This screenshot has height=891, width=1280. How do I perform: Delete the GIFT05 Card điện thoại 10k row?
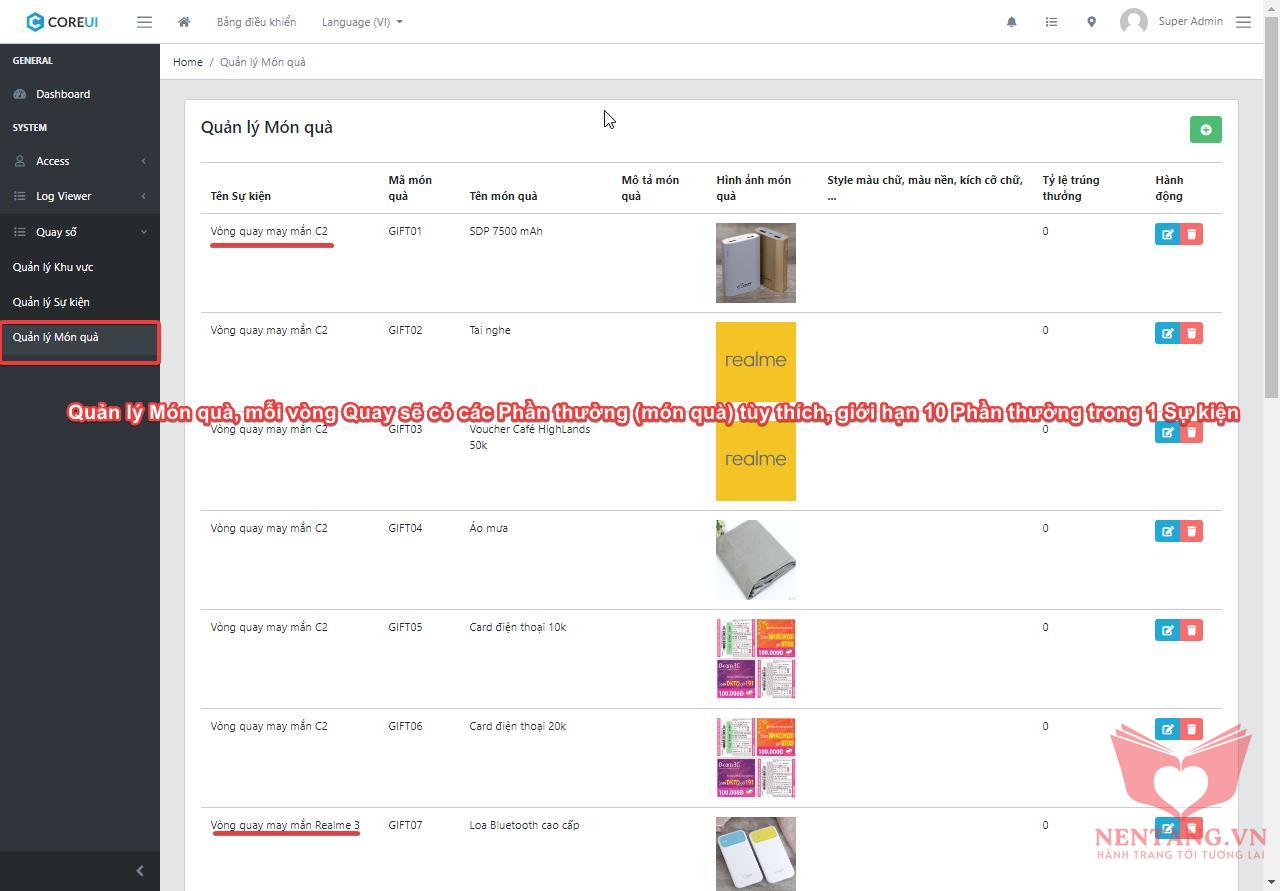click(1191, 630)
